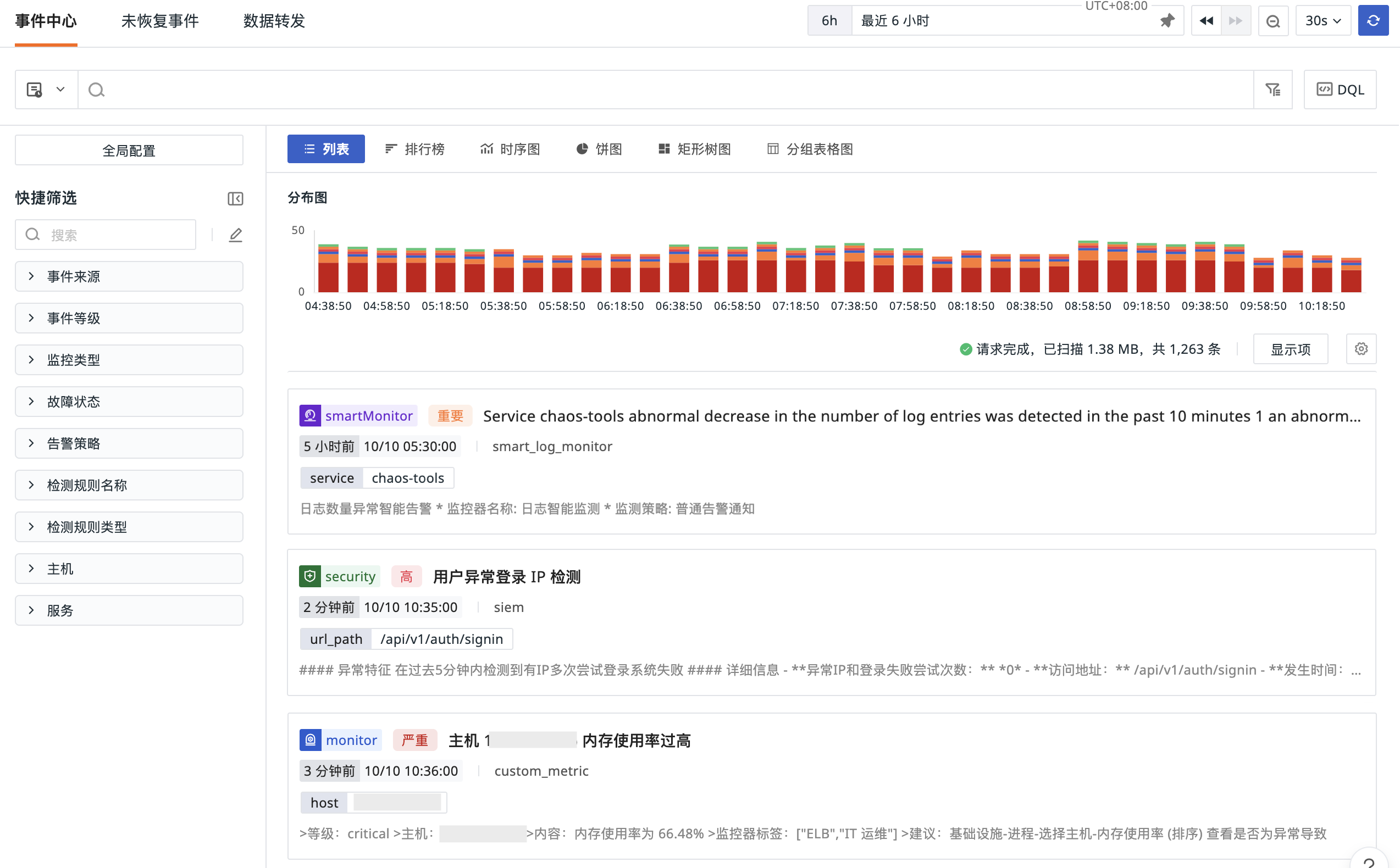Click the help question mark icon
The width and height of the screenshot is (1400, 868).
point(1369,861)
